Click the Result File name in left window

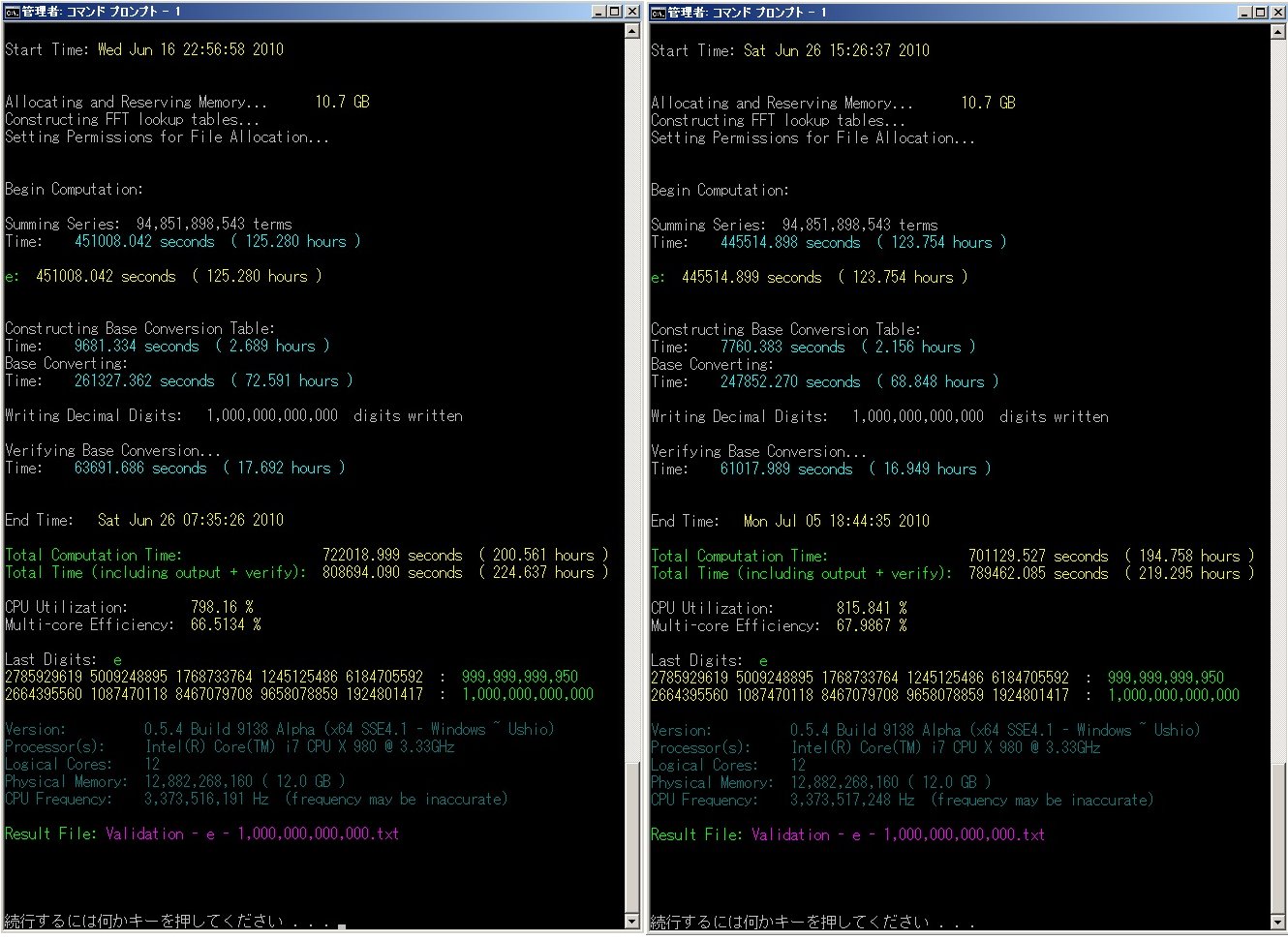click(x=252, y=833)
